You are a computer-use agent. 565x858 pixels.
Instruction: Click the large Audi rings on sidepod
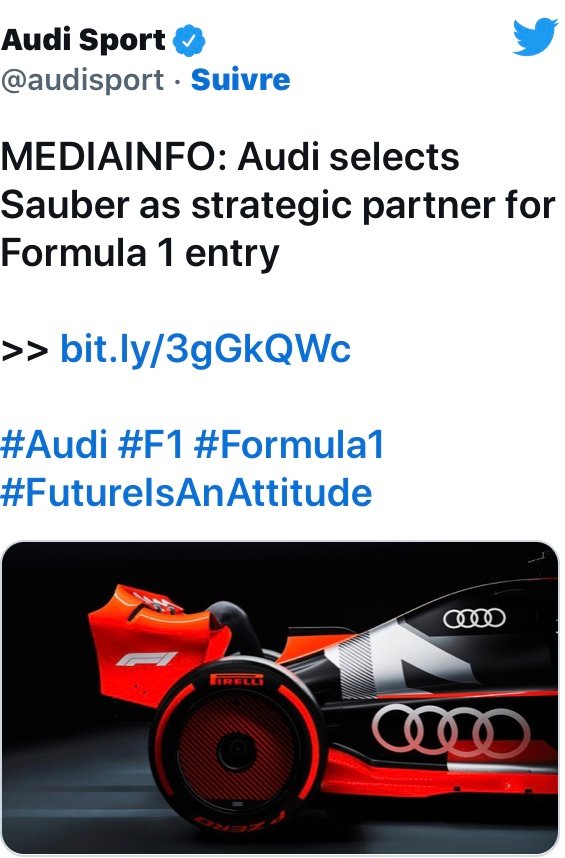[451, 732]
